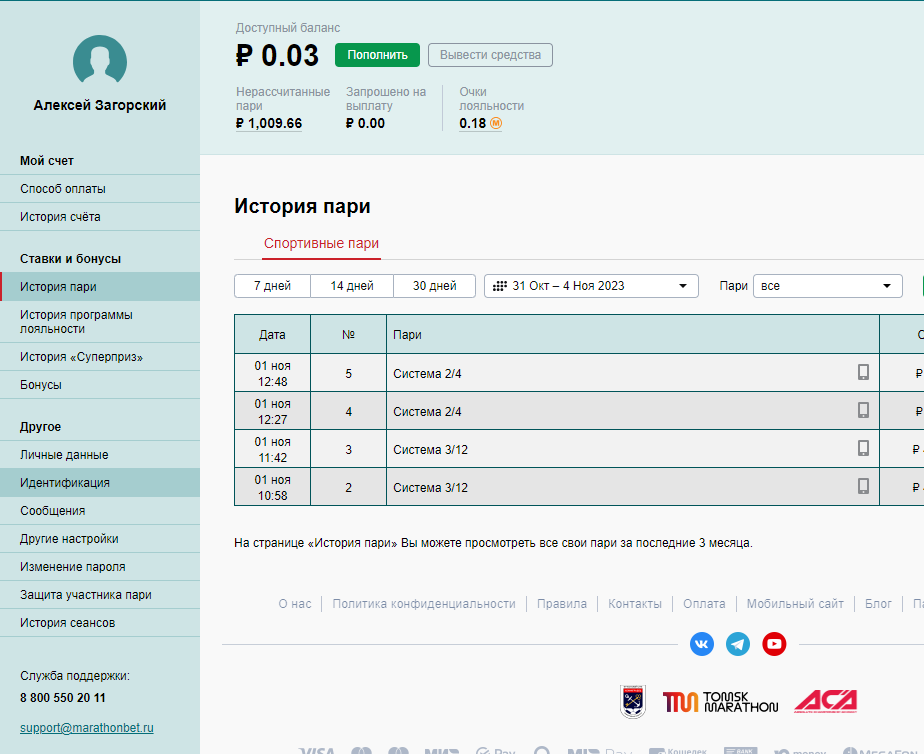This screenshot has height=754, width=924.
Task: Select the 14 дней period filter
Action: click(x=352, y=286)
